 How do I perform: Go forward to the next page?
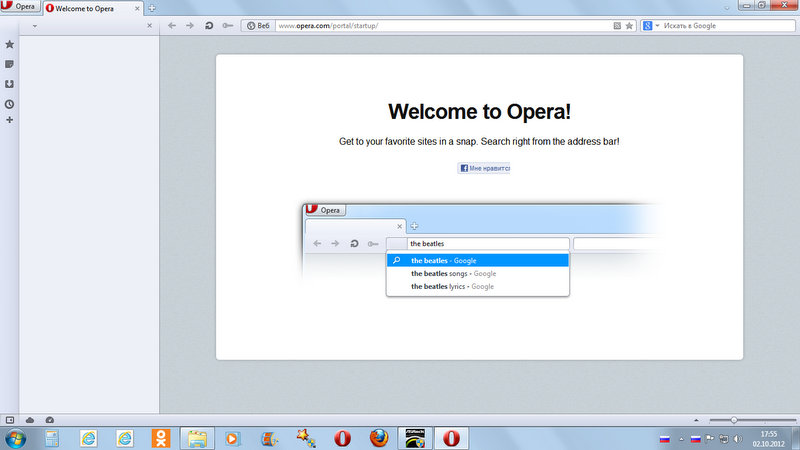pos(190,26)
